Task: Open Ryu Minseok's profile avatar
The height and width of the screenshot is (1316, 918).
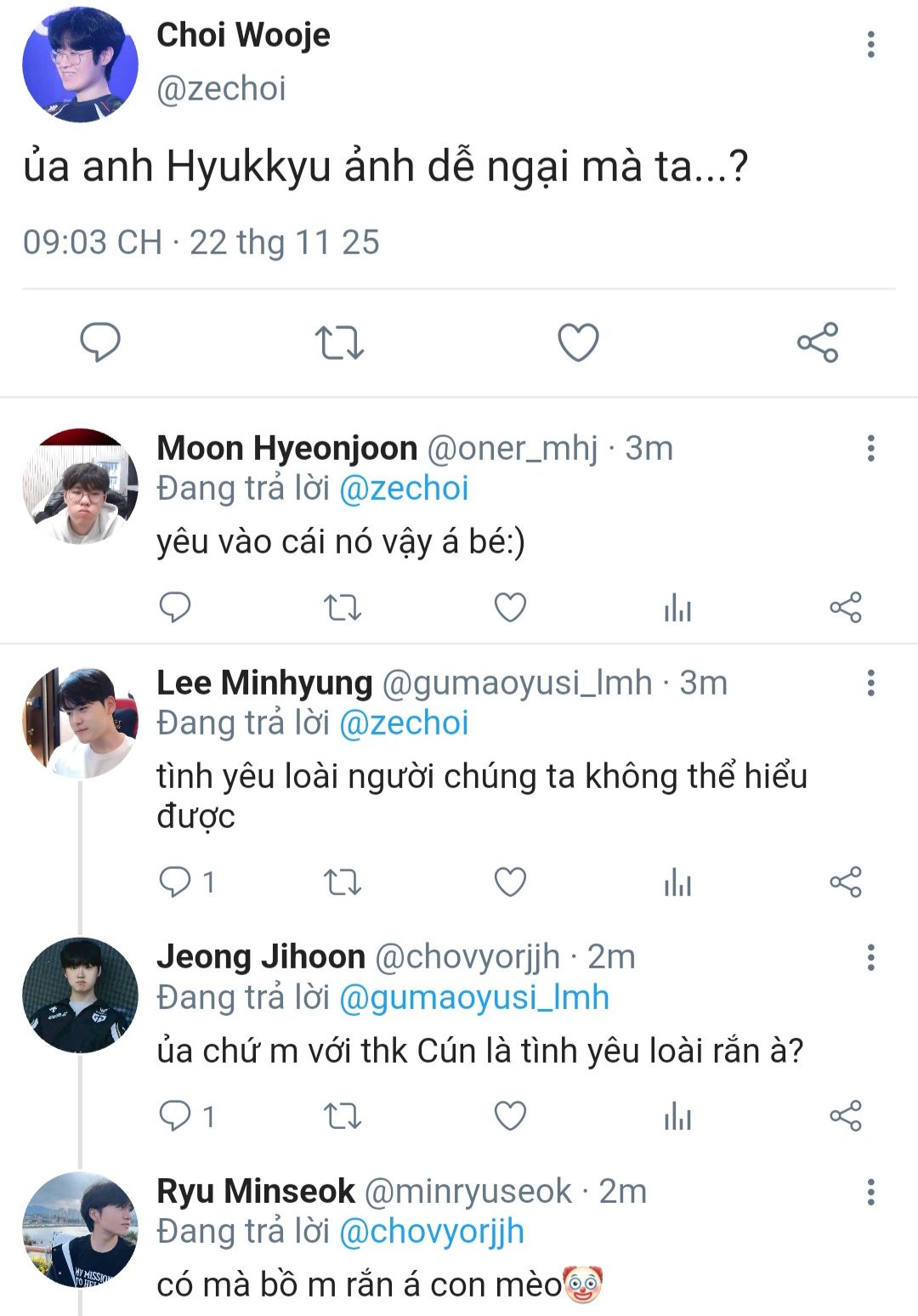Action: pyautogui.click(x=80, y=1229)
